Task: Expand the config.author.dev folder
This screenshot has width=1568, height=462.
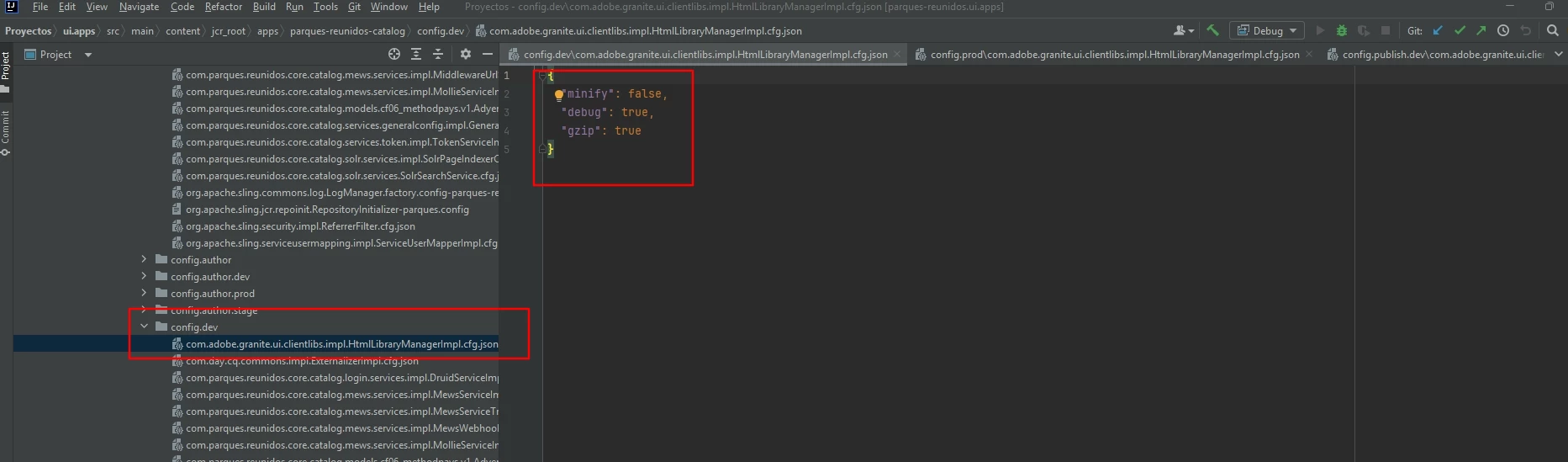Action: point(144,276)
